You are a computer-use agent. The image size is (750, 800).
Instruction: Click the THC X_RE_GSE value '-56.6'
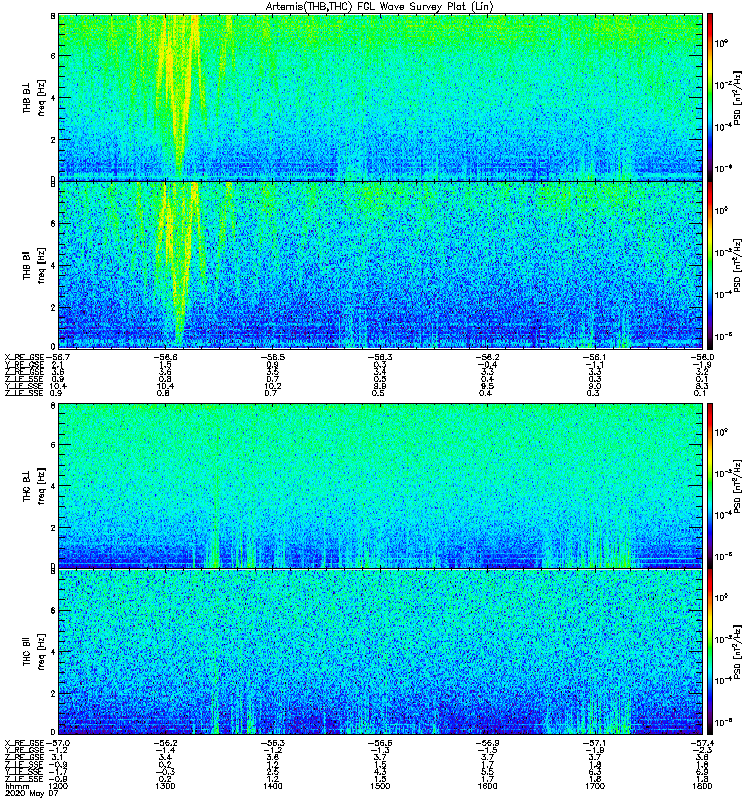pyautogui.click(x=380, y=743)
